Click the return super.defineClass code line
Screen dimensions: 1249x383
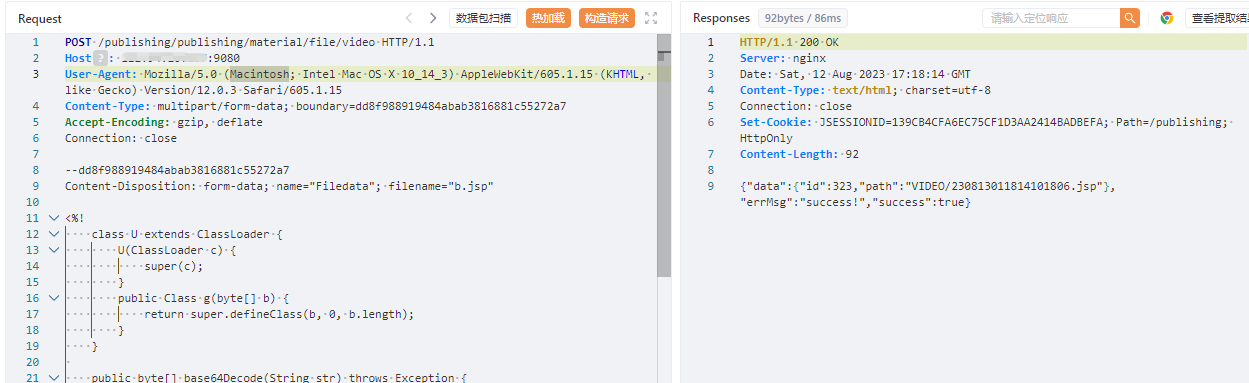[279, 314]
